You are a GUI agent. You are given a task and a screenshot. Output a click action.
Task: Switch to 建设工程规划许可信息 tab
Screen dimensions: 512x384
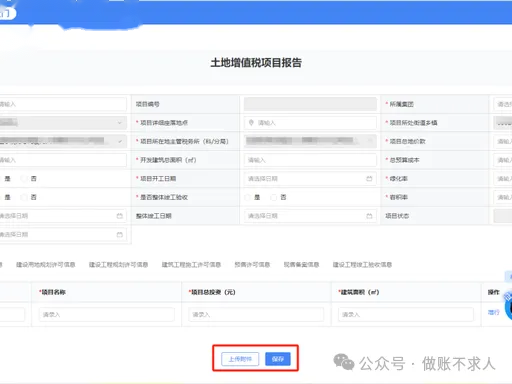118,265
